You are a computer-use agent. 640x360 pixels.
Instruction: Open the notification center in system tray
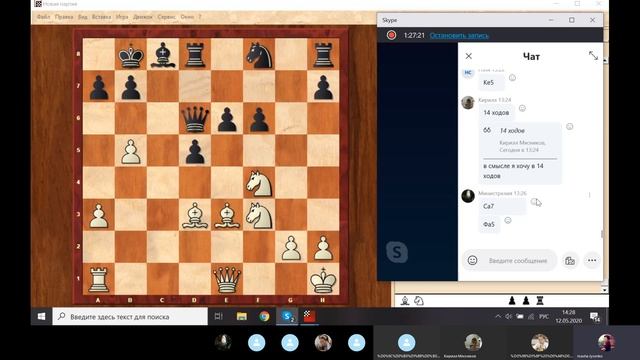click(595, 317)
